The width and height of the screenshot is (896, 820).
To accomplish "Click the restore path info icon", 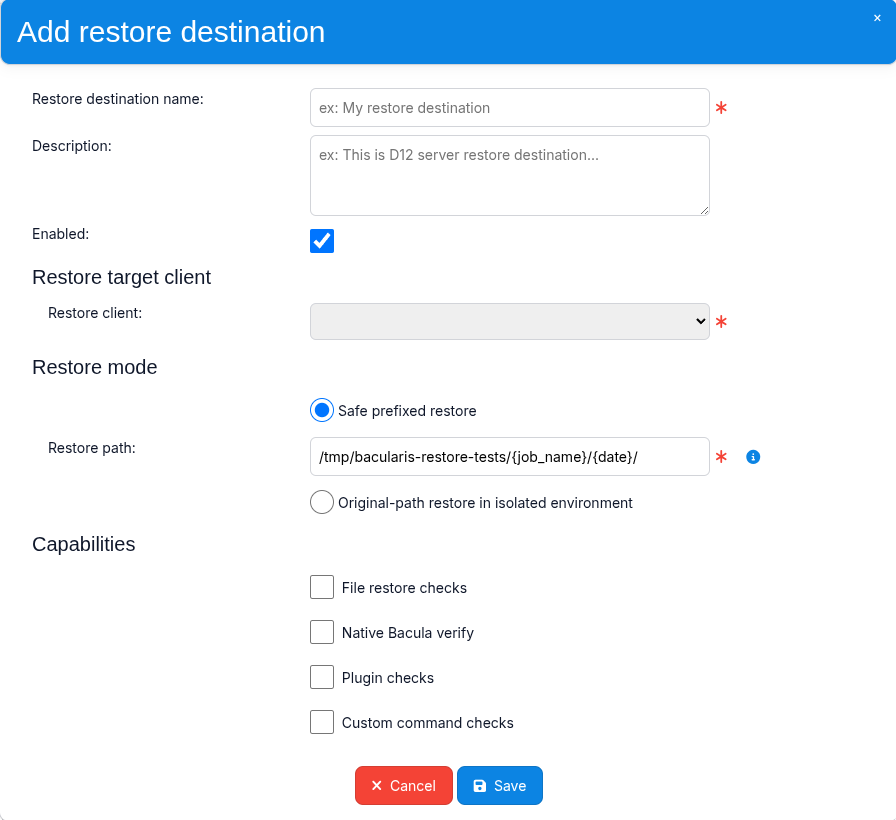I will (753, 457).
